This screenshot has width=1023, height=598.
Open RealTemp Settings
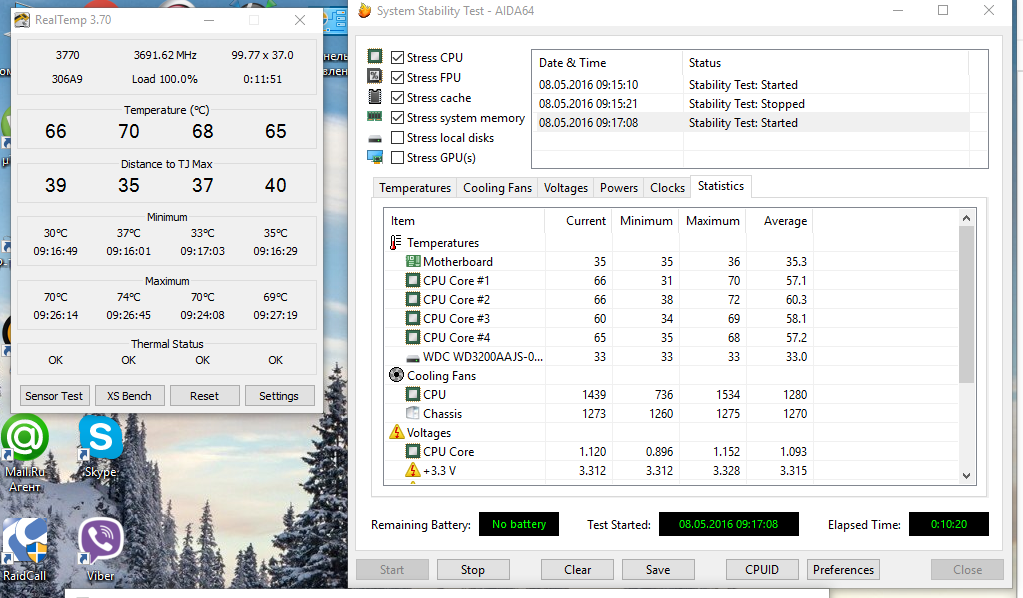279,396
